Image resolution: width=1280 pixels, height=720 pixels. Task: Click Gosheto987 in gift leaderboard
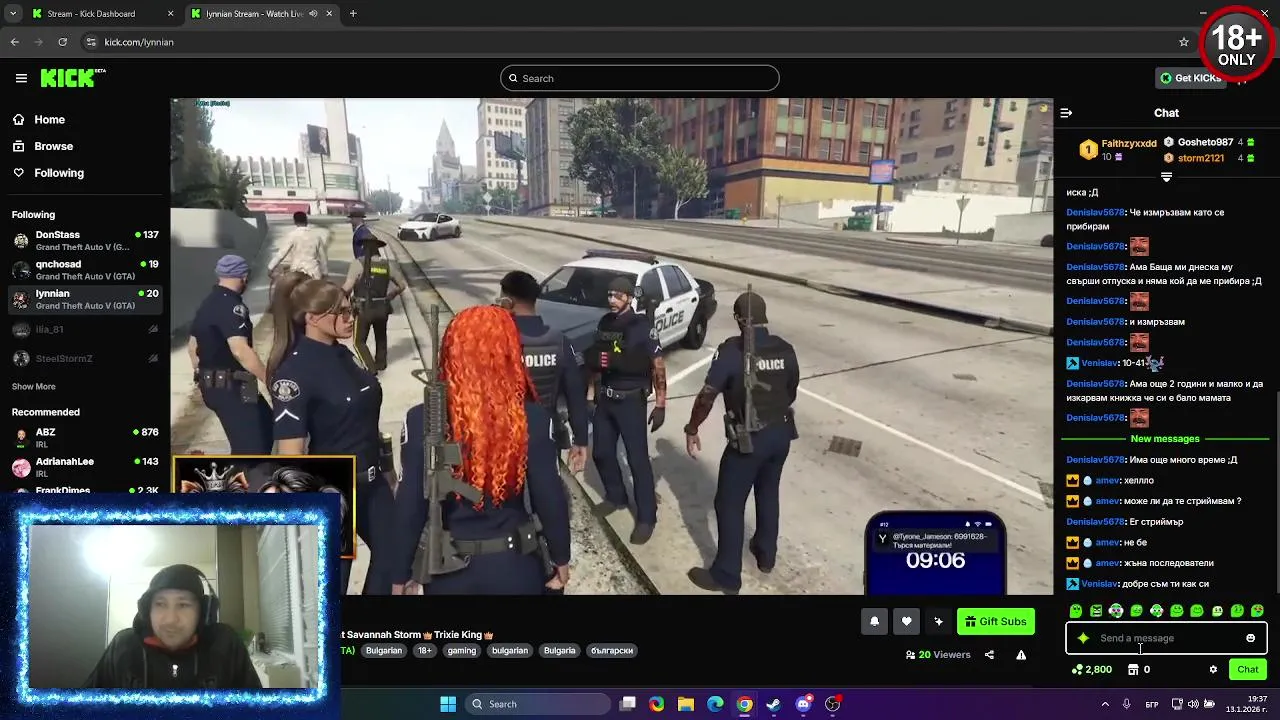1205,143
